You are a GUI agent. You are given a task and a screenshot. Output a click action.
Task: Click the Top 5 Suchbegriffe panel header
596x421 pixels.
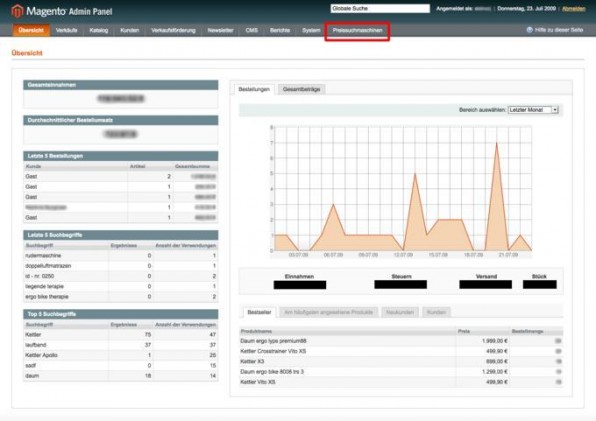120,314
